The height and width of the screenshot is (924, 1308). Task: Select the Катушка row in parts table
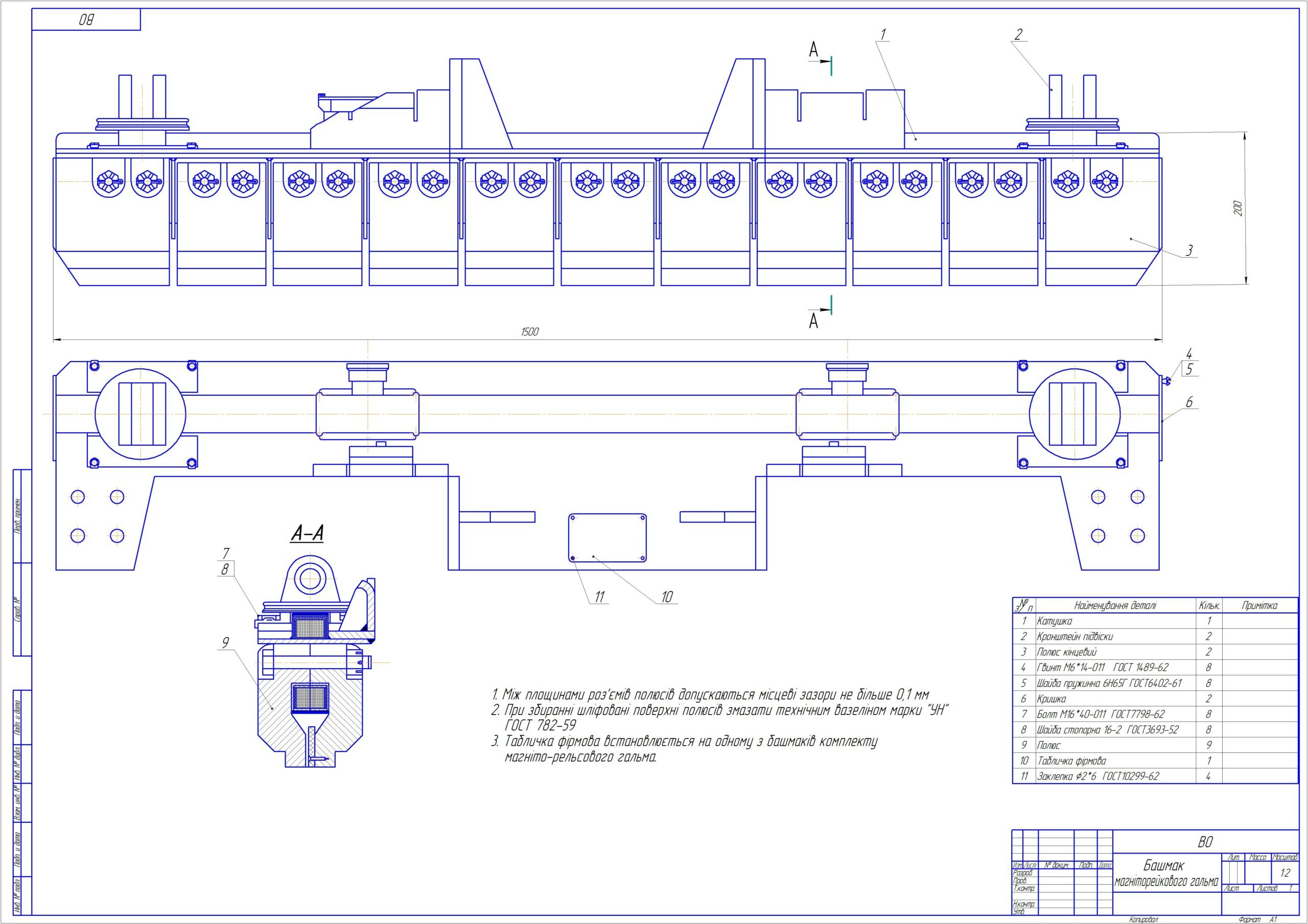click(x=1055, y=621)
